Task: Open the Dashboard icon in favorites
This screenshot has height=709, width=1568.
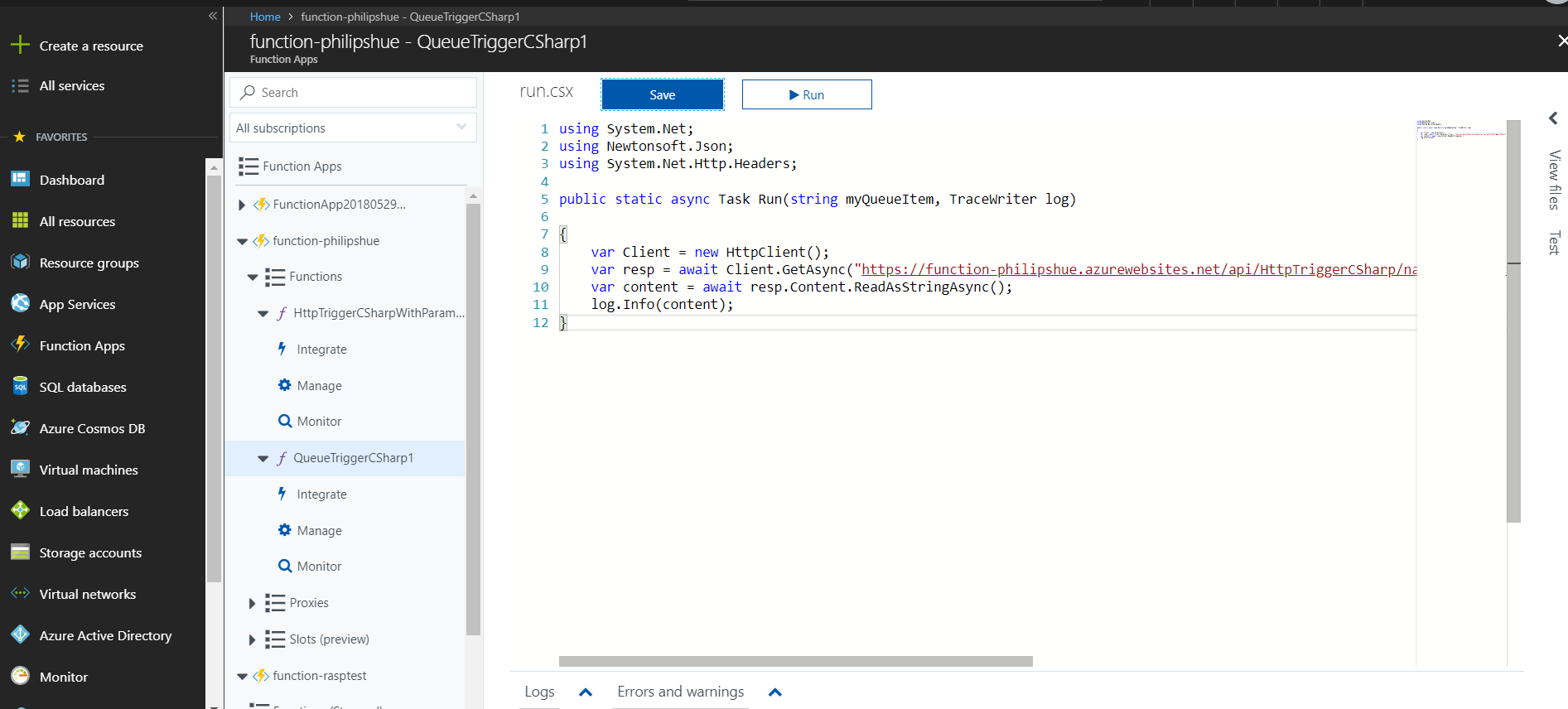Action: 20,179
